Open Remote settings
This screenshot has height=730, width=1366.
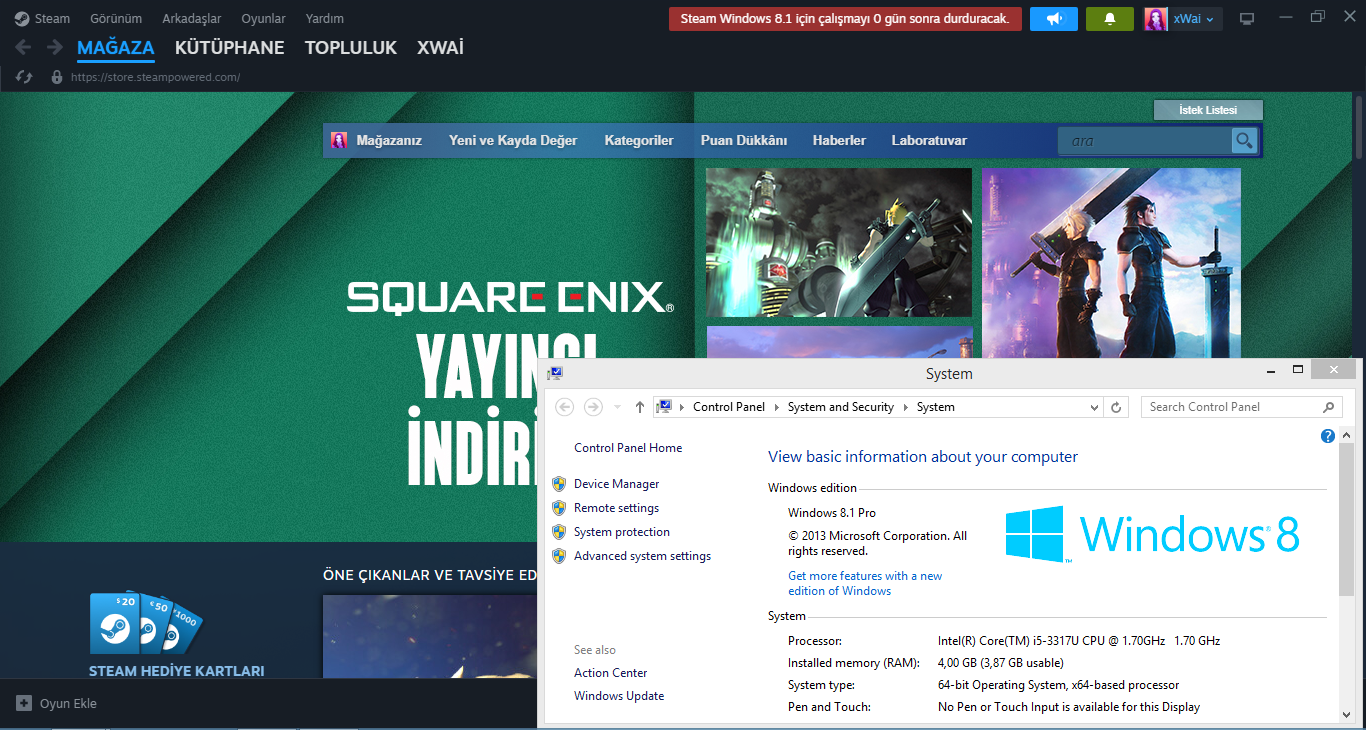pos(617,508)
